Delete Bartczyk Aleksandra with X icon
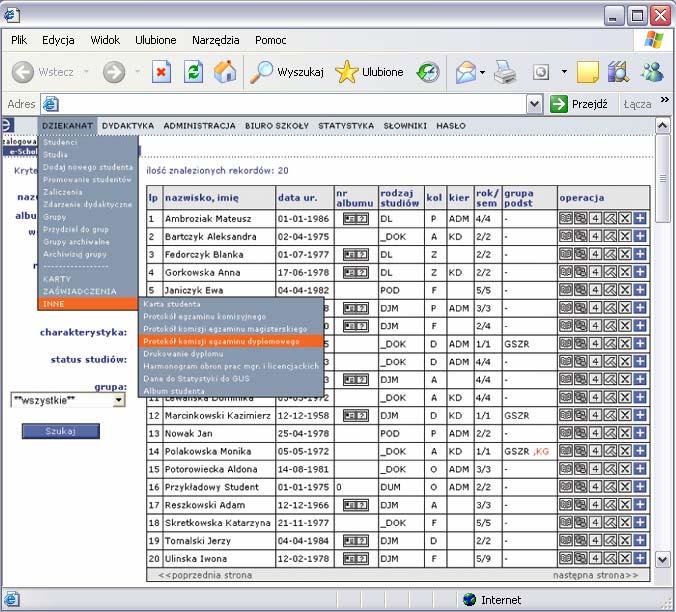The height and width of the screenshot is (612, 676). point(625,236)
